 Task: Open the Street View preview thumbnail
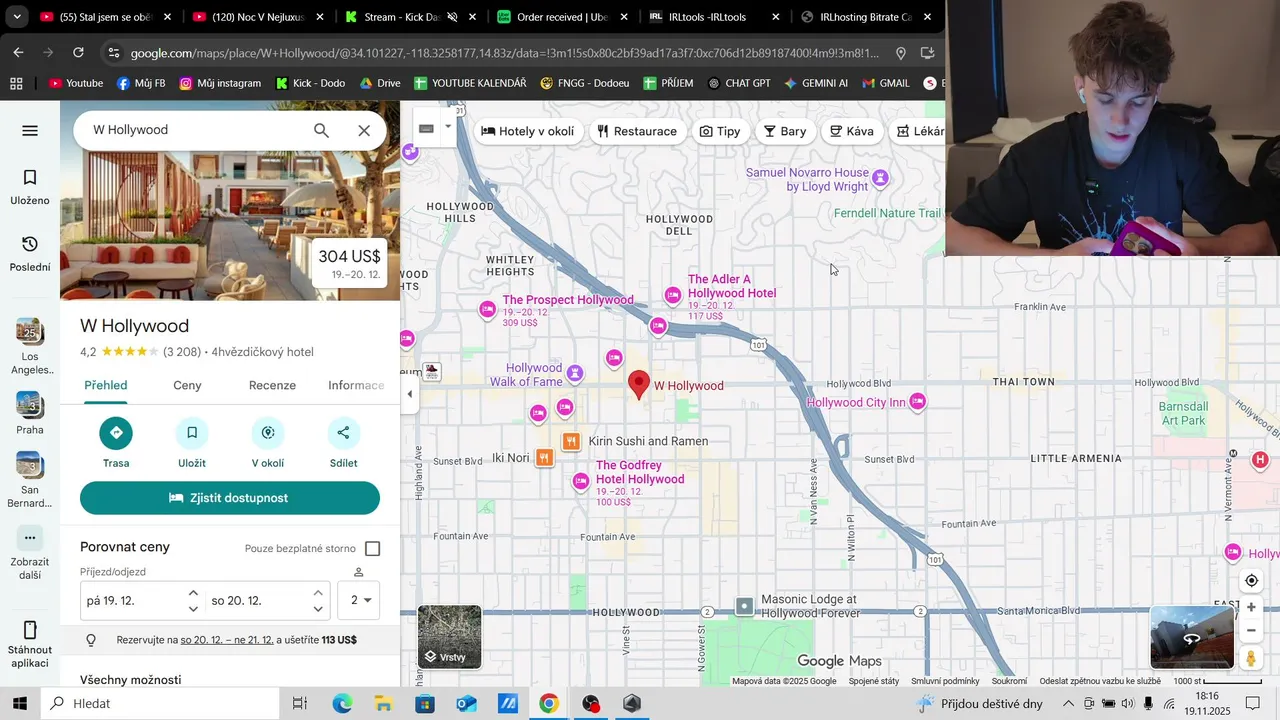pos(1191,637)
